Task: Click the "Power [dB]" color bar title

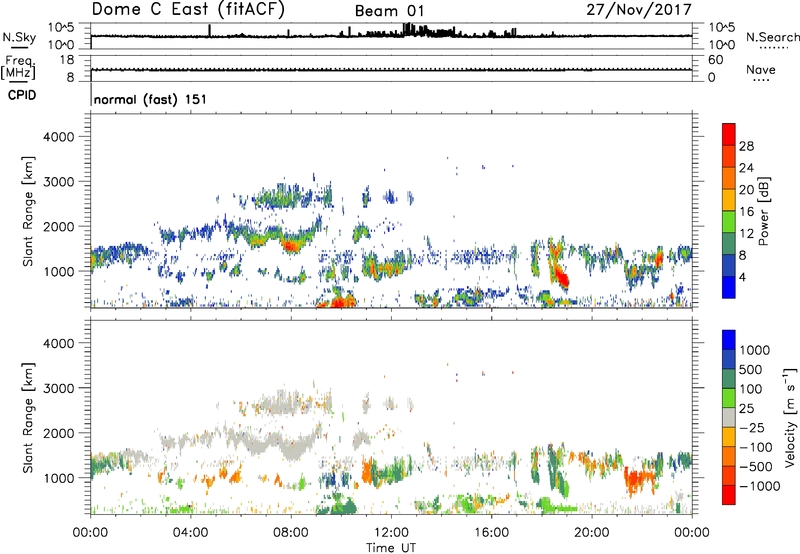Action: point(763,211)
